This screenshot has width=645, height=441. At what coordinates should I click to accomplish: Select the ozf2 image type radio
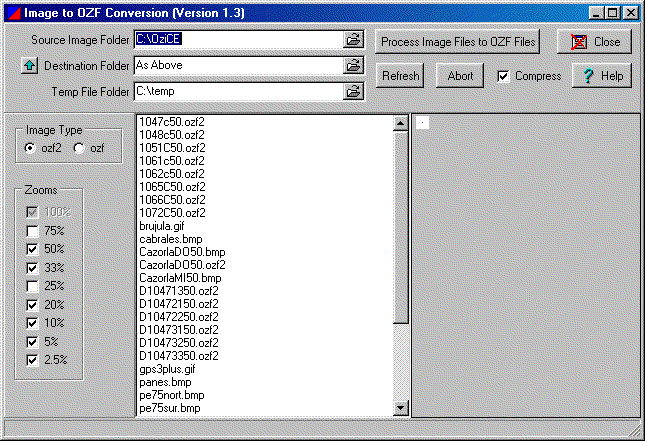[30, 148]
